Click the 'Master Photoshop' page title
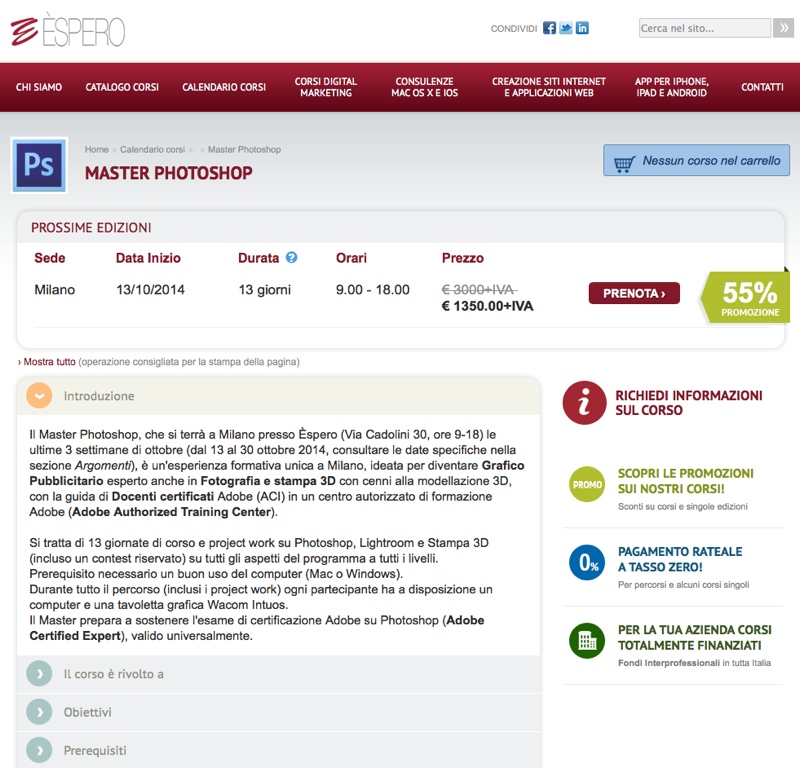Viewport: 800px width, 768px height. click(x=169, y=173)
